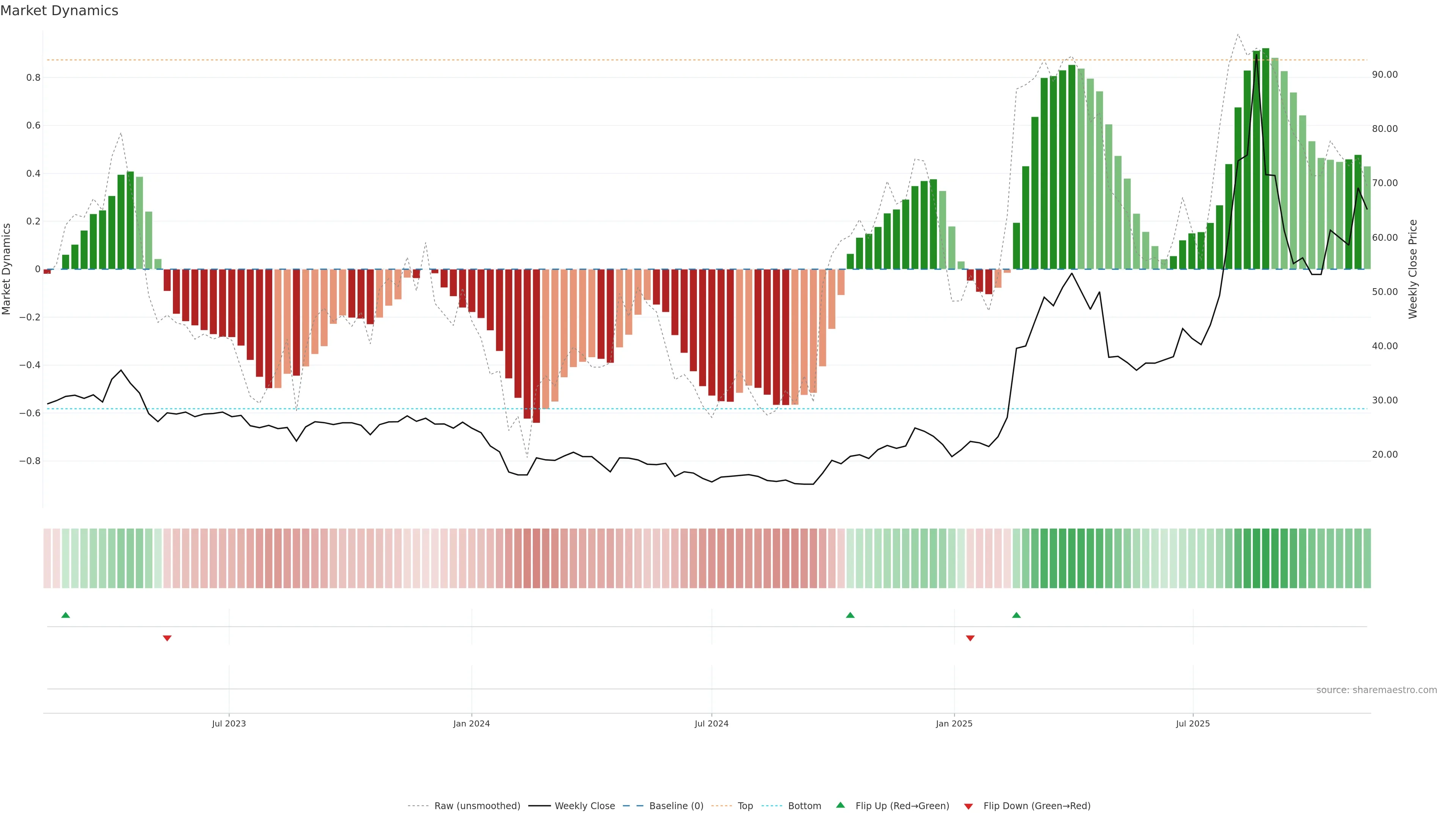Click the red flip-down marker before Jul 2023

coord(167,638)
